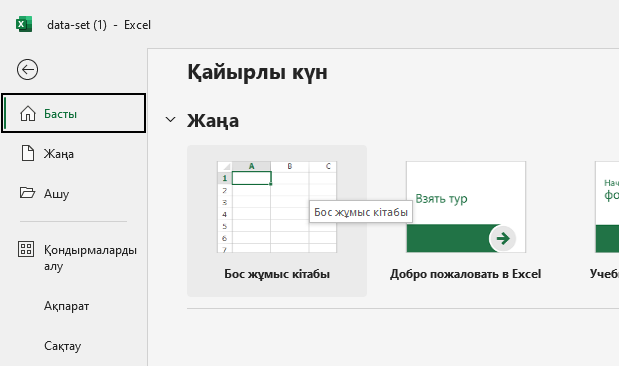Viewport: 619px width, 366px height.
Task: Open the Взять тур template thumbnail
Action: pyautogui.click(x=466, y=207)
